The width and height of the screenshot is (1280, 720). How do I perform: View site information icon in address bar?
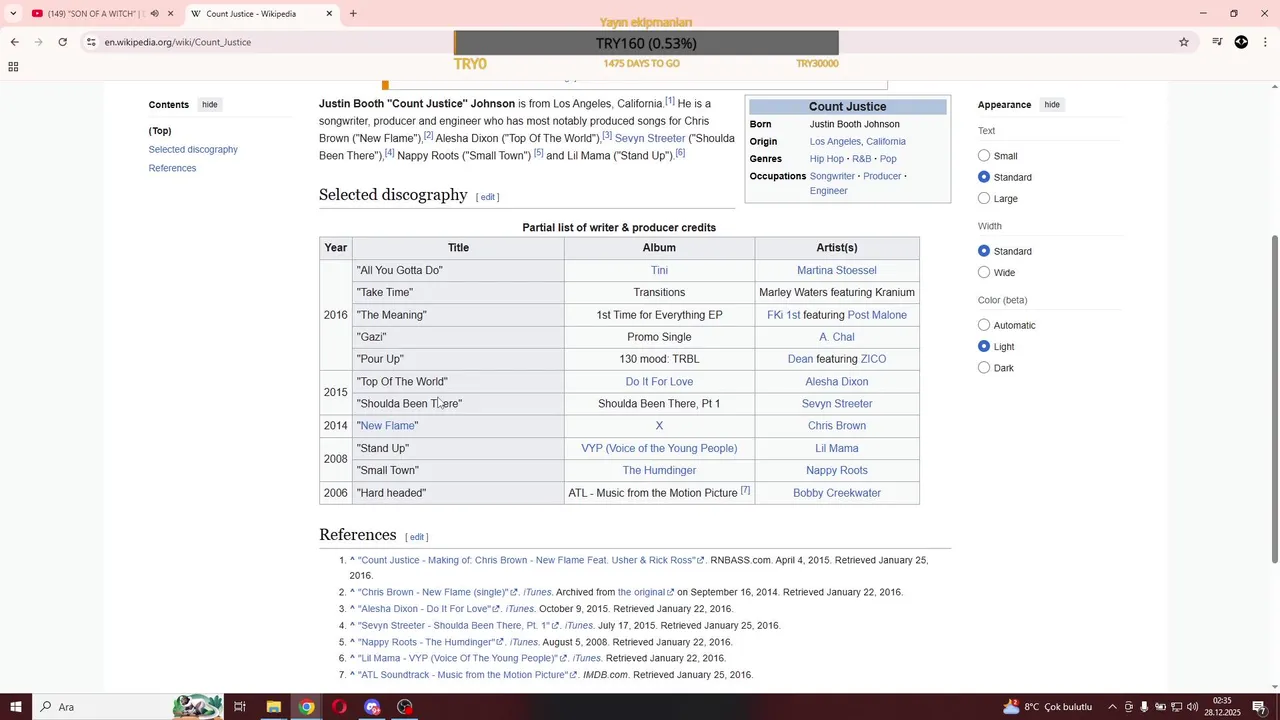(x=91, y=42)
